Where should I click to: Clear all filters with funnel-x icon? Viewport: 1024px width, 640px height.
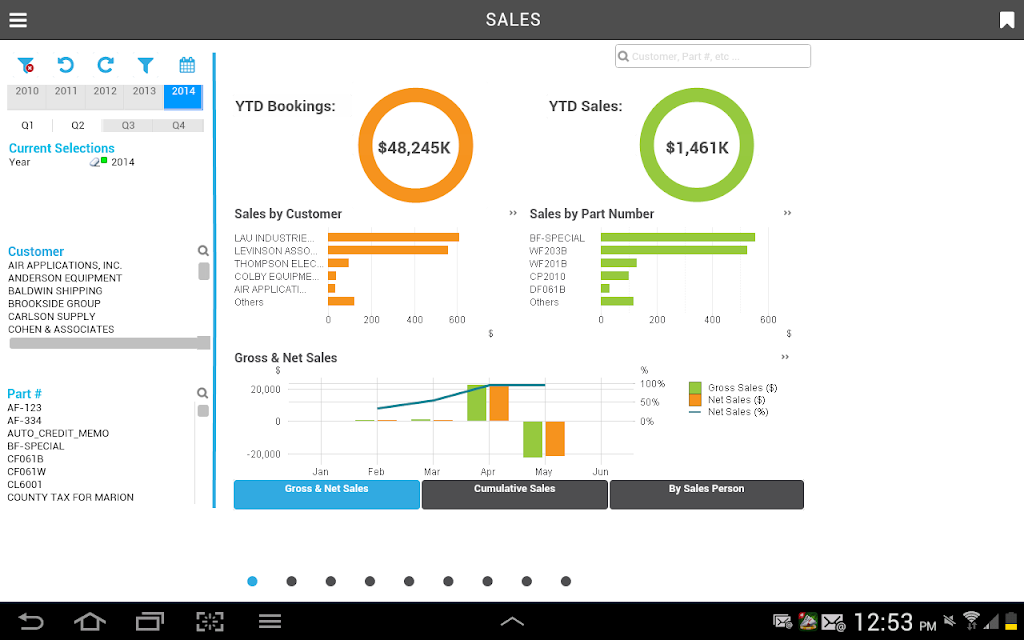[26, 65]
